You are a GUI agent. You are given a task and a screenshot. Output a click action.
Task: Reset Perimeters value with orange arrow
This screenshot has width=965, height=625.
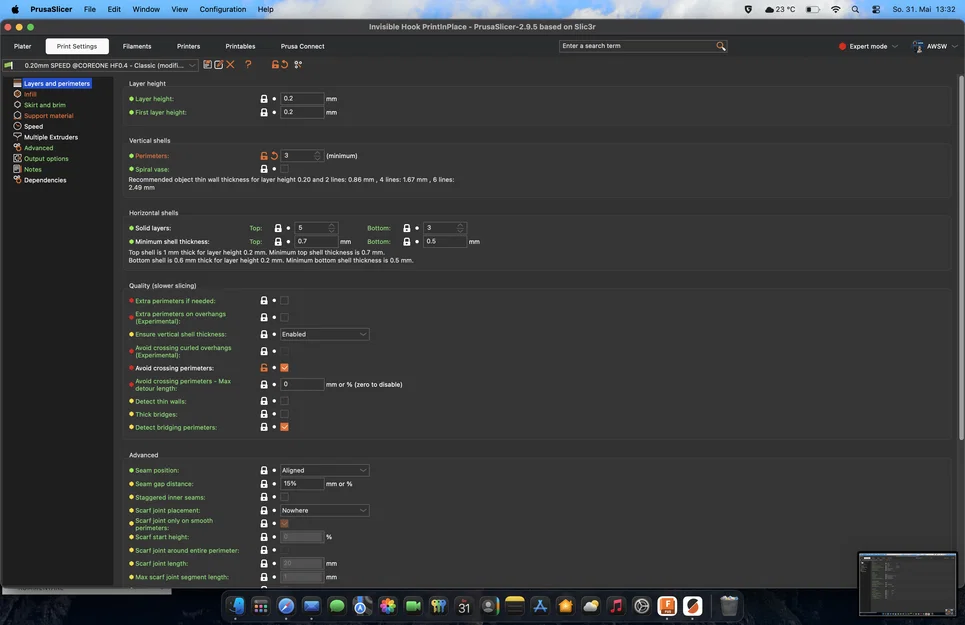274,156
